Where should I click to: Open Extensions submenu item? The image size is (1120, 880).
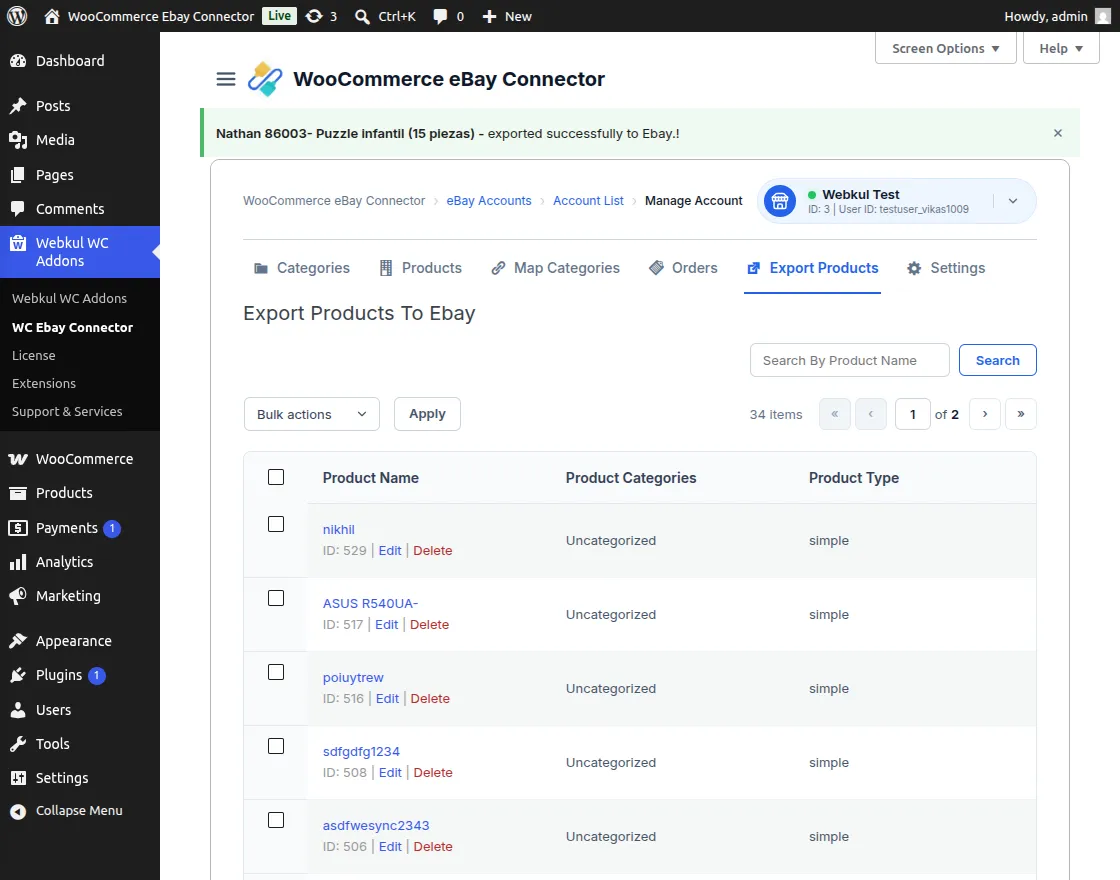pyautogui.click(x=44, y=384)
